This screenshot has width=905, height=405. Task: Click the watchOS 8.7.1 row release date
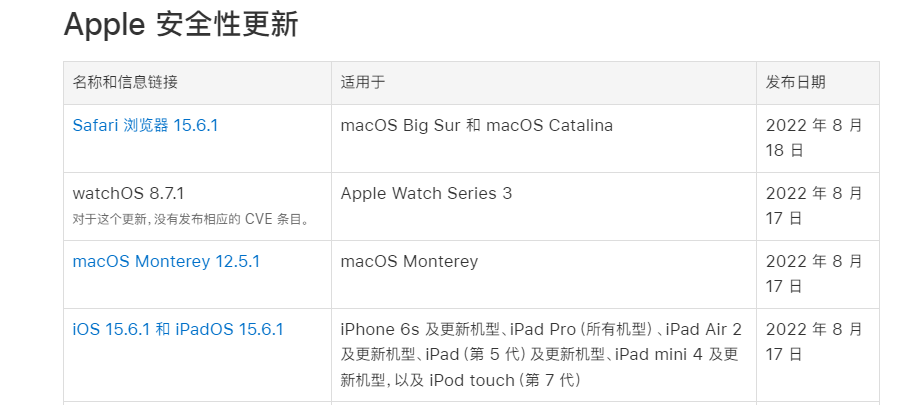814,206
